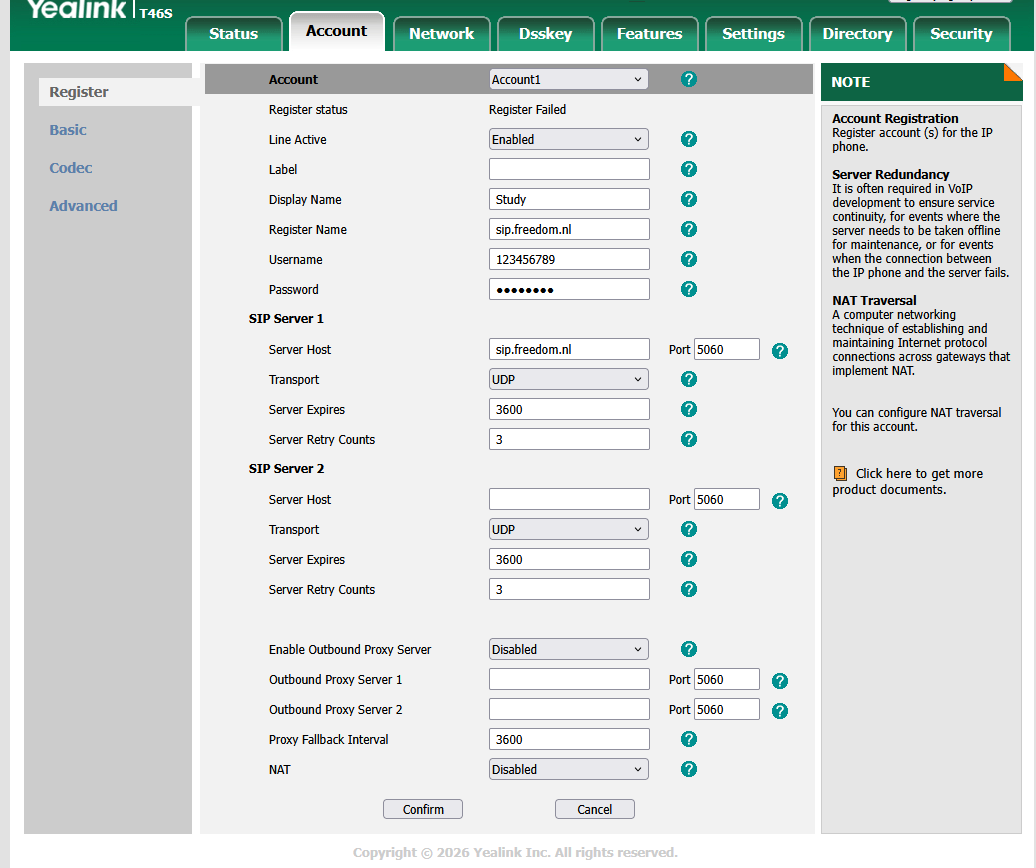Viewport: 1036px width, 868px height.
Task: Click the help icon beside Password field
Action: coord(688,289)
